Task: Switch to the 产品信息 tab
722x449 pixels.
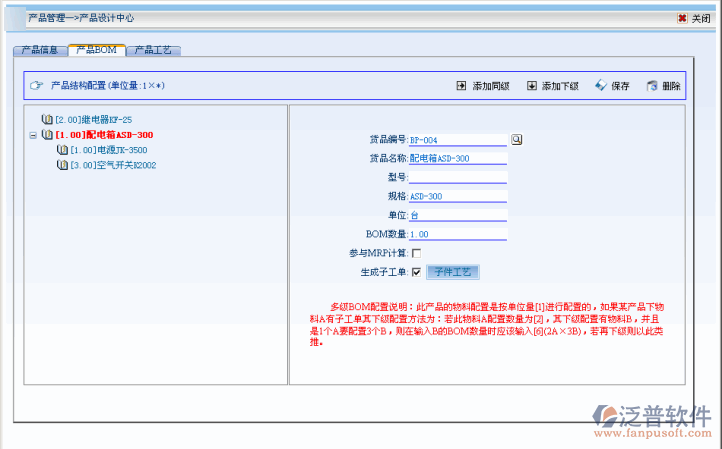Action: 40,50
